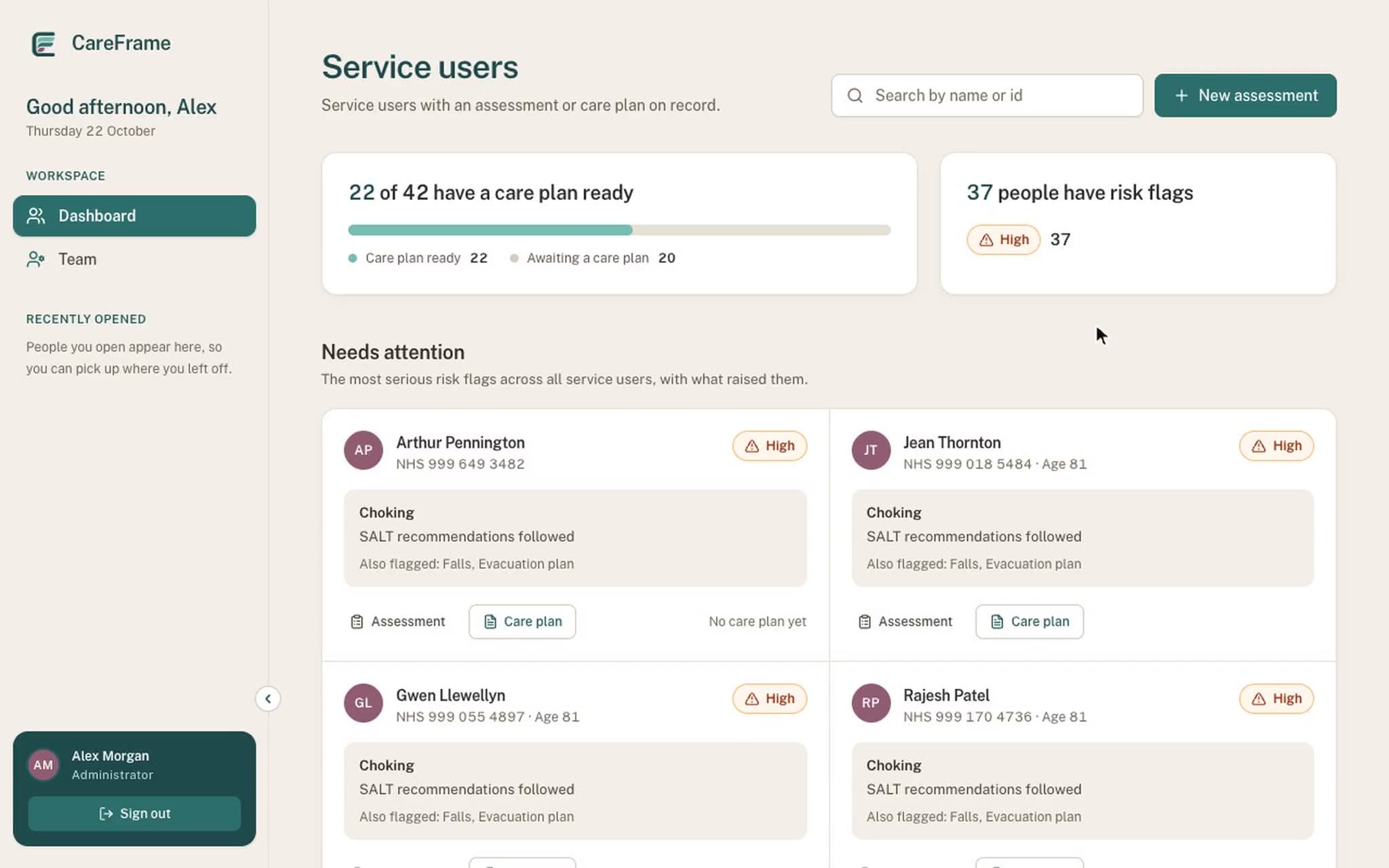Screen dimensions: 1389x868
Task: Click the Dashboard users icon
Action: (36, 216)
